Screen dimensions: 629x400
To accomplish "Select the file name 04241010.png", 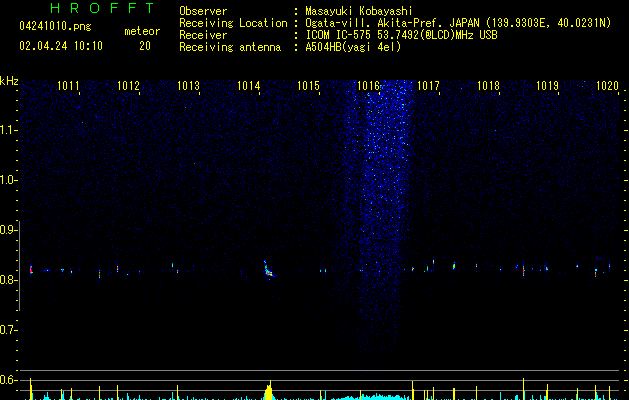I will click(55, 27).
